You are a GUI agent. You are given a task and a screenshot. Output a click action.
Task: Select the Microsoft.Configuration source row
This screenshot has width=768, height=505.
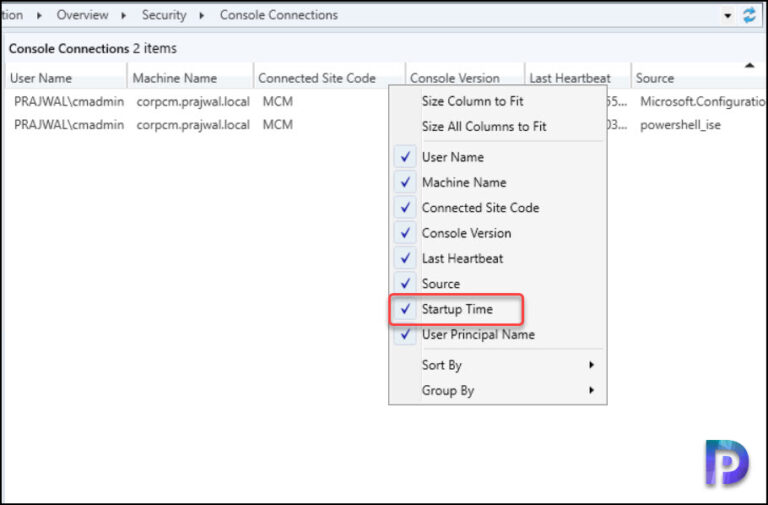click(x=384, y=101)
